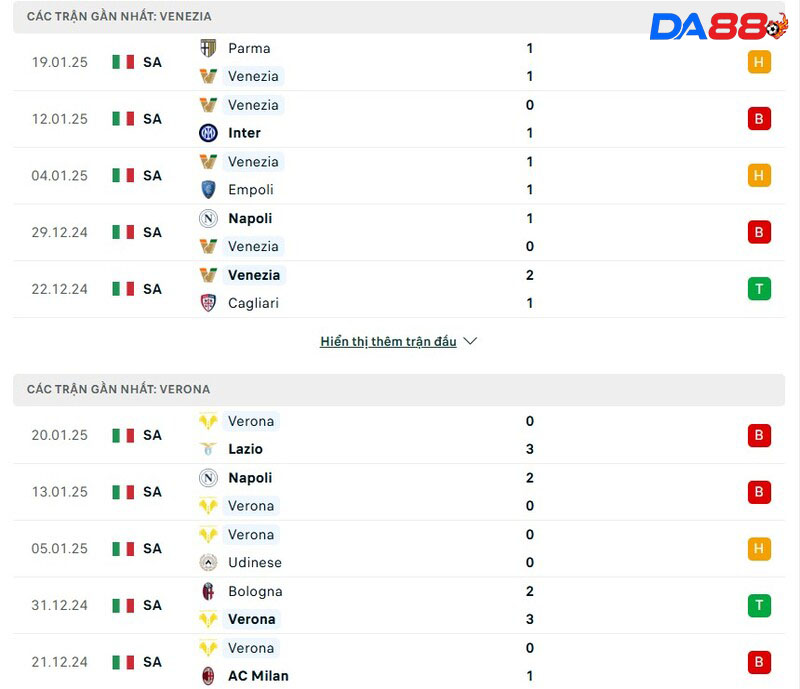Viewport: 800px width, 689px height.
Task: Click the Empoli club crest
Action: pos(208,190)
